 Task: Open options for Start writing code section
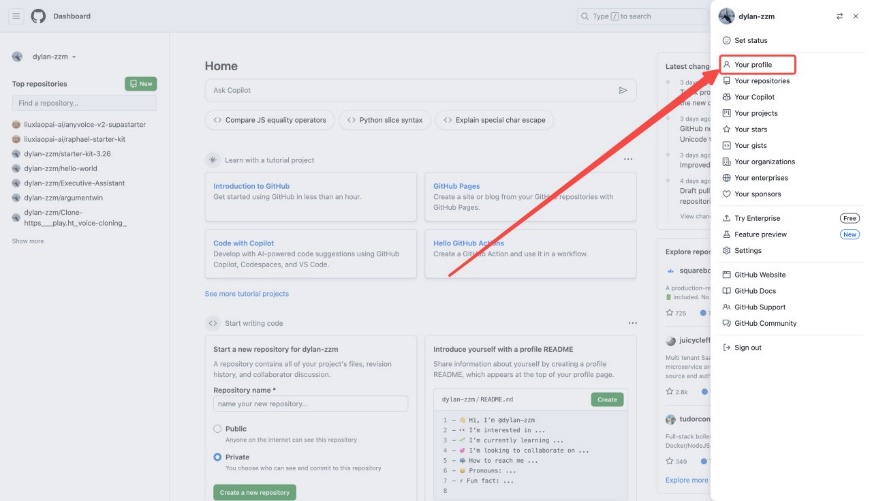click(x=632, y=323)
